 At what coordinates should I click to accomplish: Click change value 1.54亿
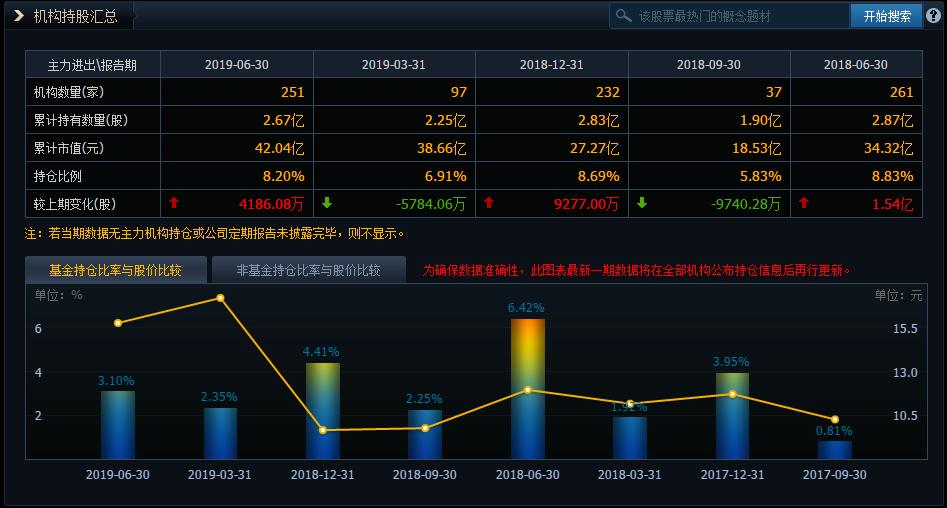coord(893,204)
